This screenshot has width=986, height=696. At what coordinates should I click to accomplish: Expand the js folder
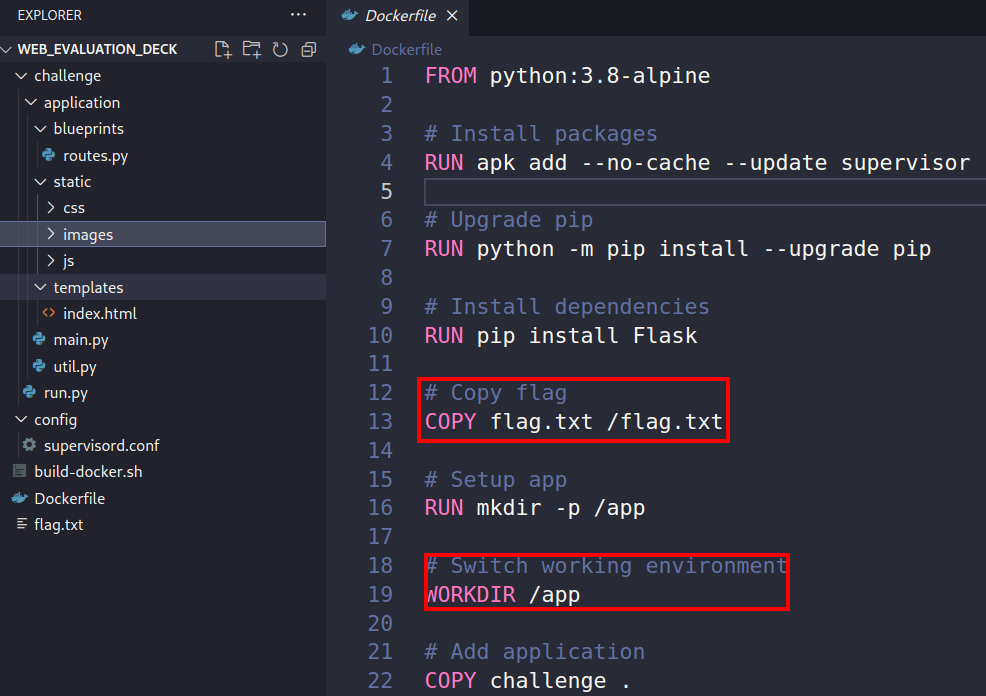coord(52,260)
